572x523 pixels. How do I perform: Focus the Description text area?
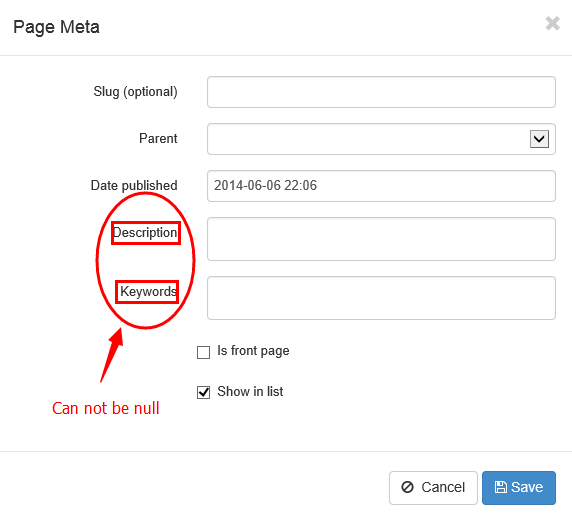coord(381,239)
